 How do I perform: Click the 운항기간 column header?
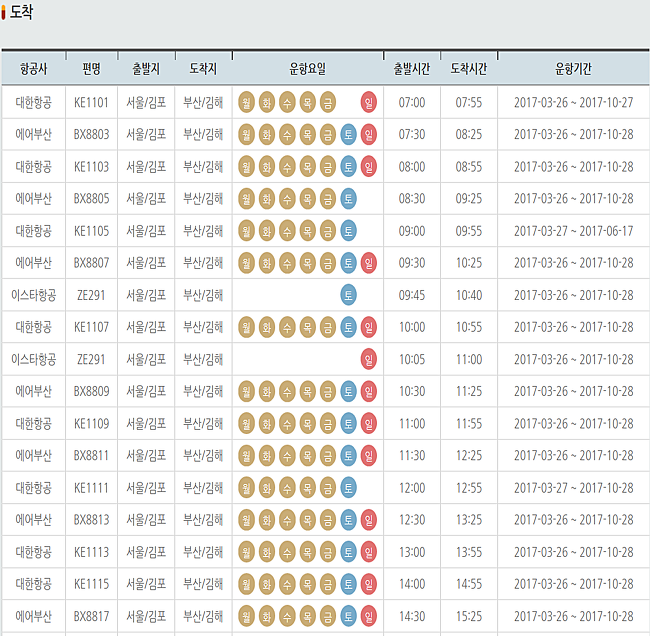tap(573, 69)
